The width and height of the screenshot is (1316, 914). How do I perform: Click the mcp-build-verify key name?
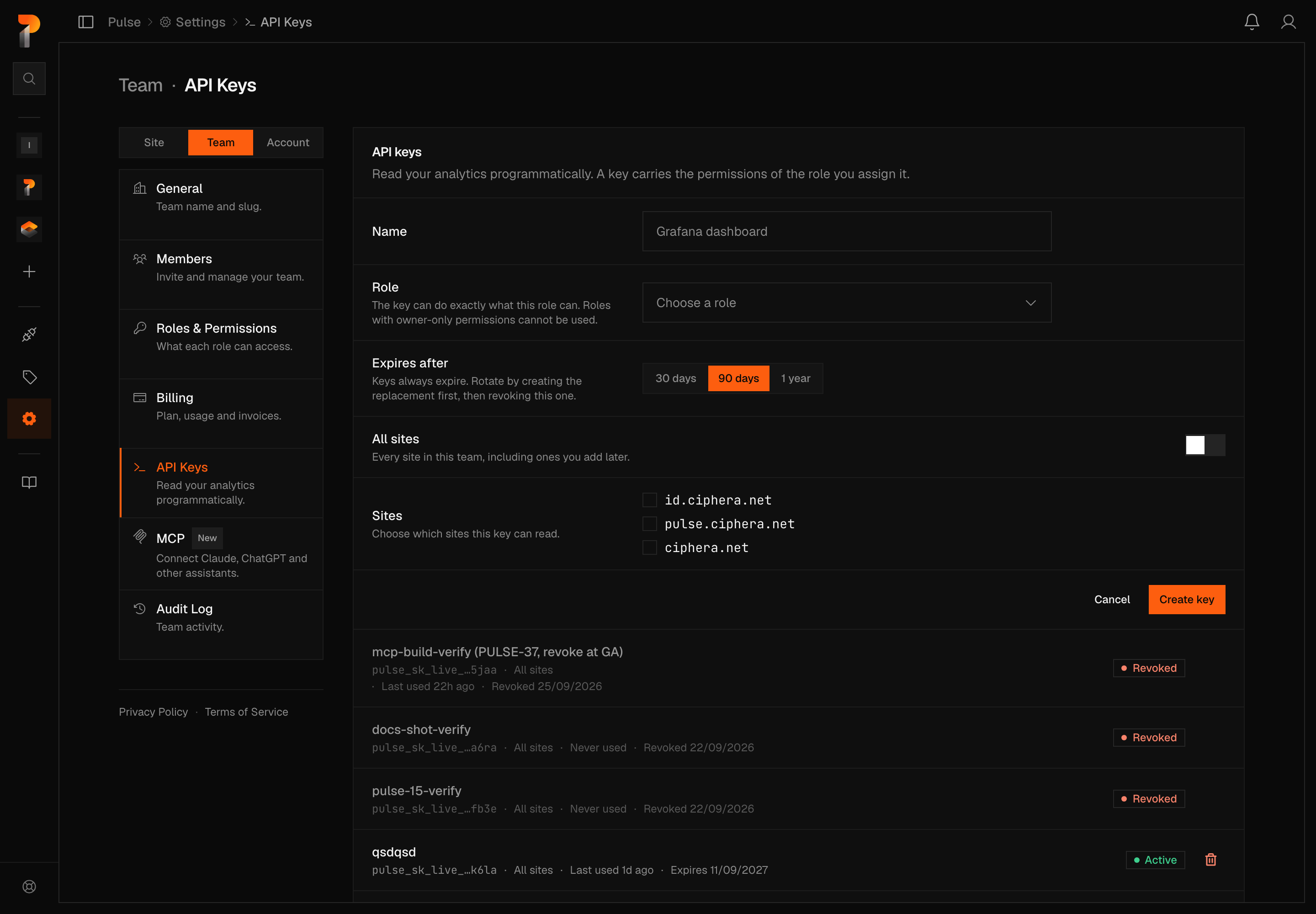[x=497, y=652]
